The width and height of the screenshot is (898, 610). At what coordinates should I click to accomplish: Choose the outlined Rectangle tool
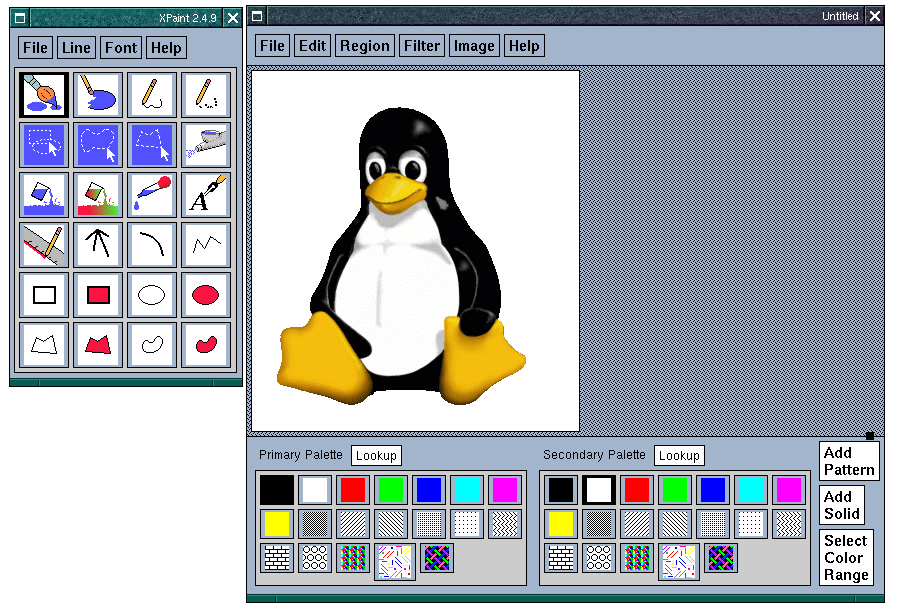pos(44,295)
